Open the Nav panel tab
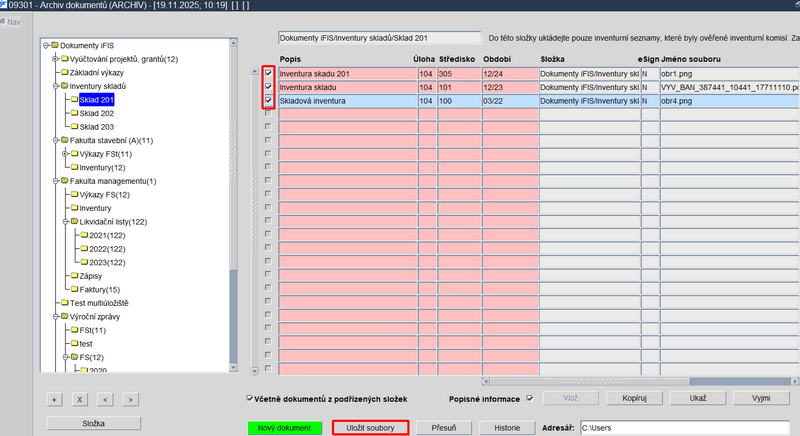Image resolution: width=800 pixels, height=436 pixels. 11,22
